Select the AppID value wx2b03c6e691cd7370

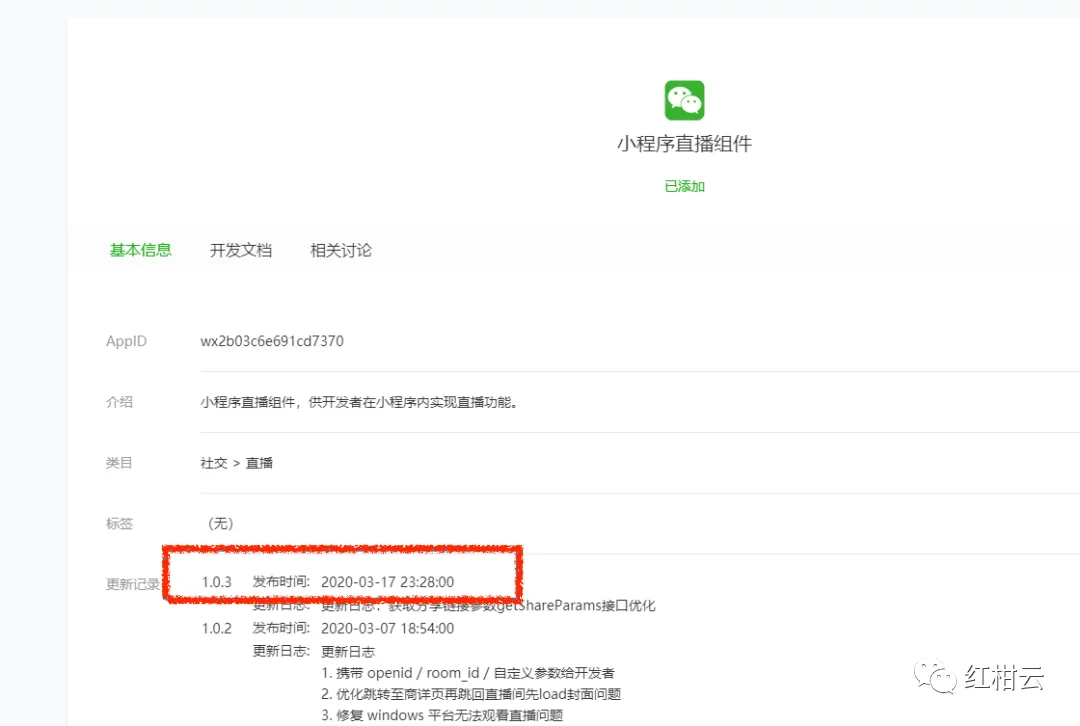click(272, 341)
